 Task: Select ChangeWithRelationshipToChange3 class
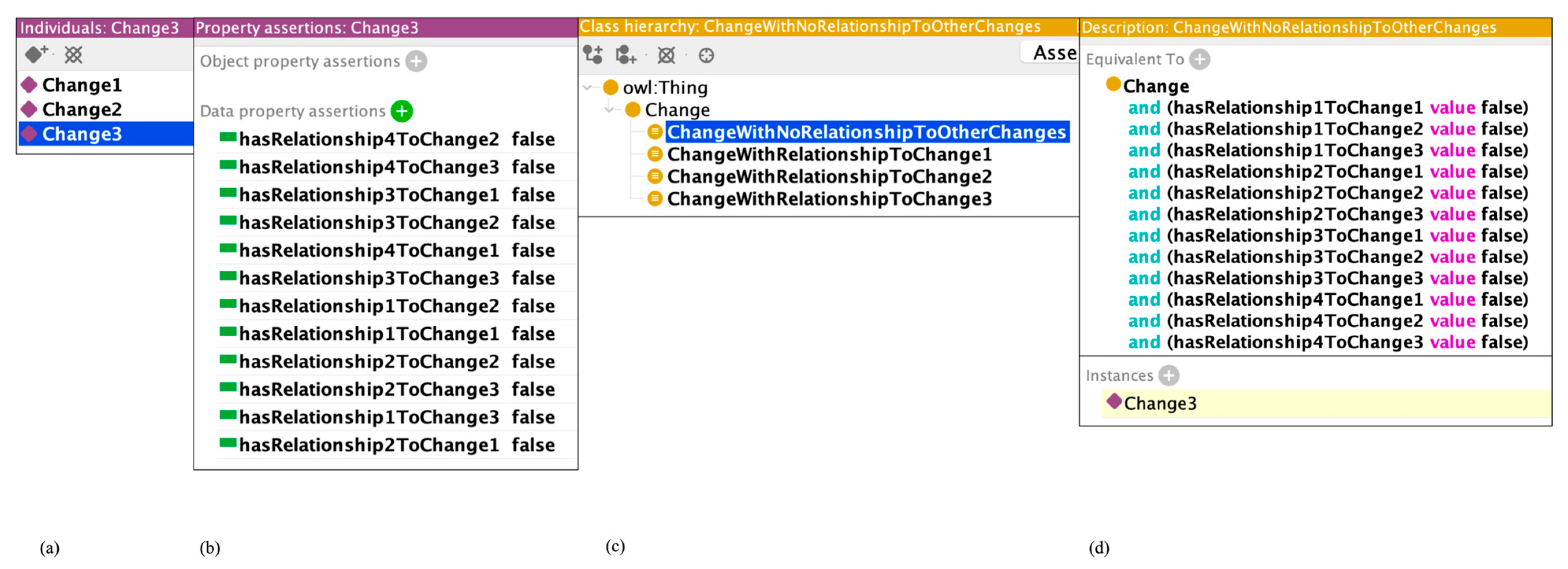pyautogui.click(x=829, y=199)
